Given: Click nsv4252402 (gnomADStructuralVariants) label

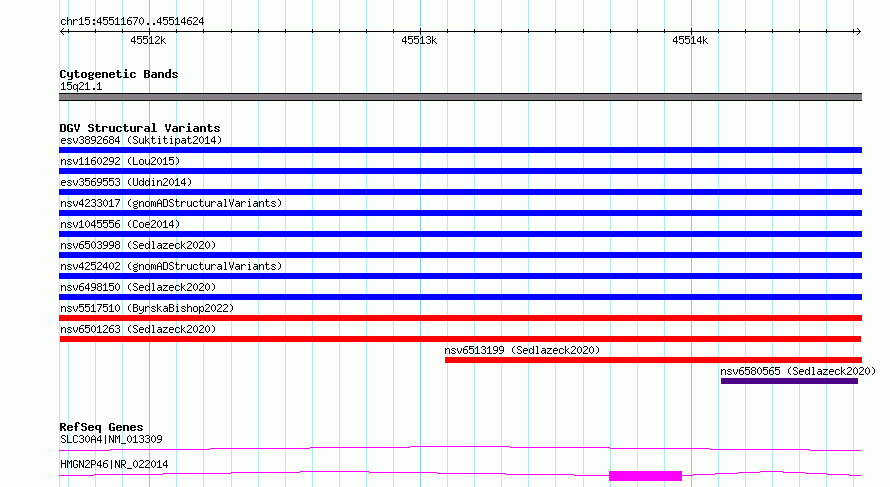Looking at the screenshot, I should [x=171, y=266].
